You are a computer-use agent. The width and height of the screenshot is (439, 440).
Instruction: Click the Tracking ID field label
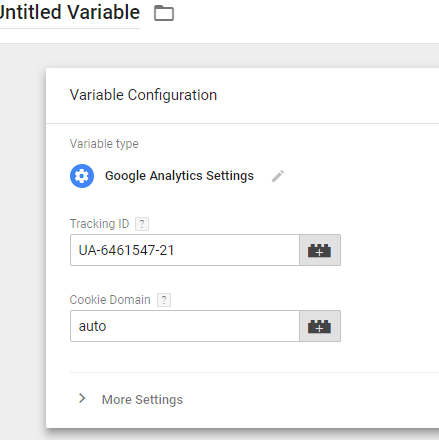pos(99,224)
